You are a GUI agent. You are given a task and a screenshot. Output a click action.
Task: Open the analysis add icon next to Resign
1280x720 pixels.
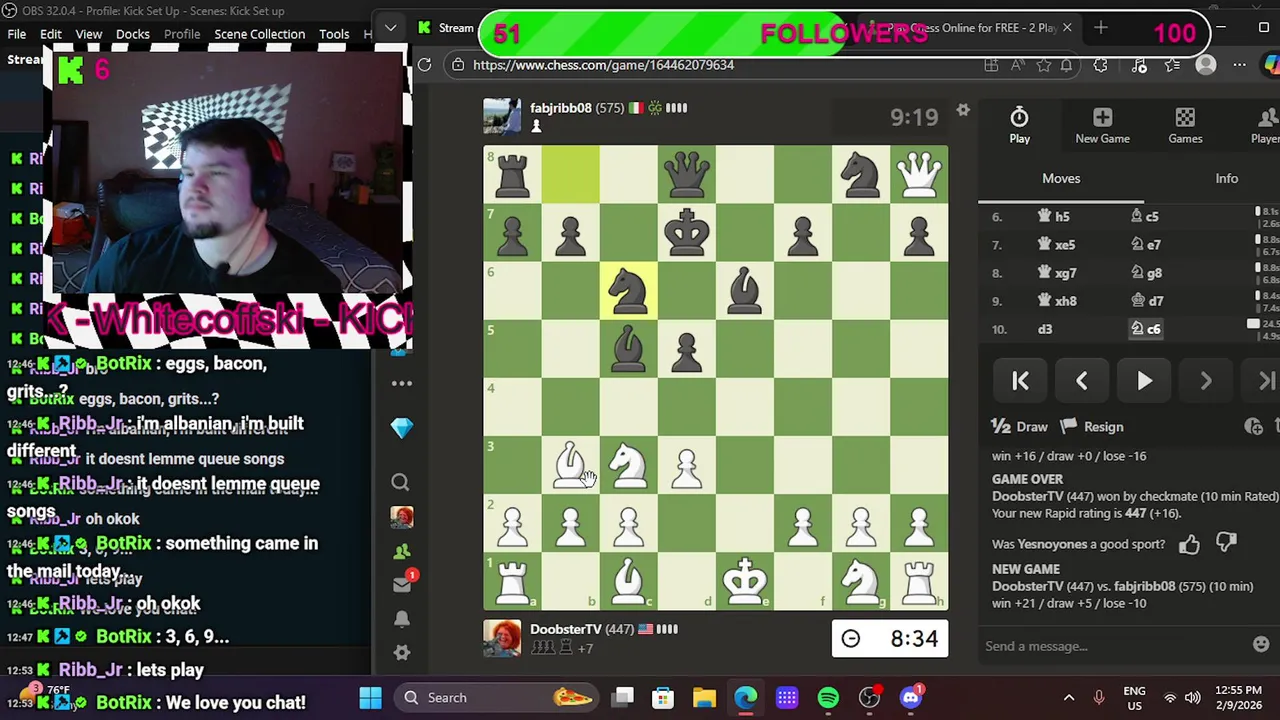pyautogui.click(x=1253, y=427)
